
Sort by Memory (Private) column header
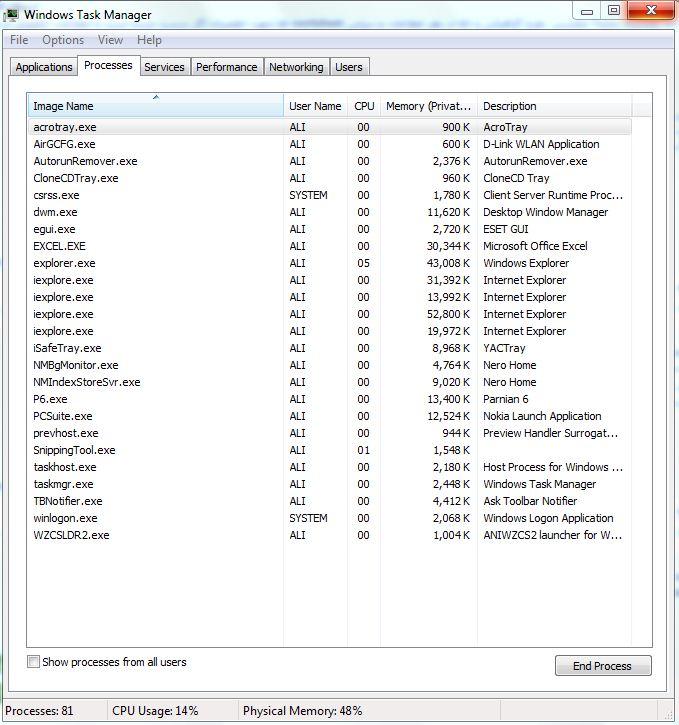click(429, 106)
